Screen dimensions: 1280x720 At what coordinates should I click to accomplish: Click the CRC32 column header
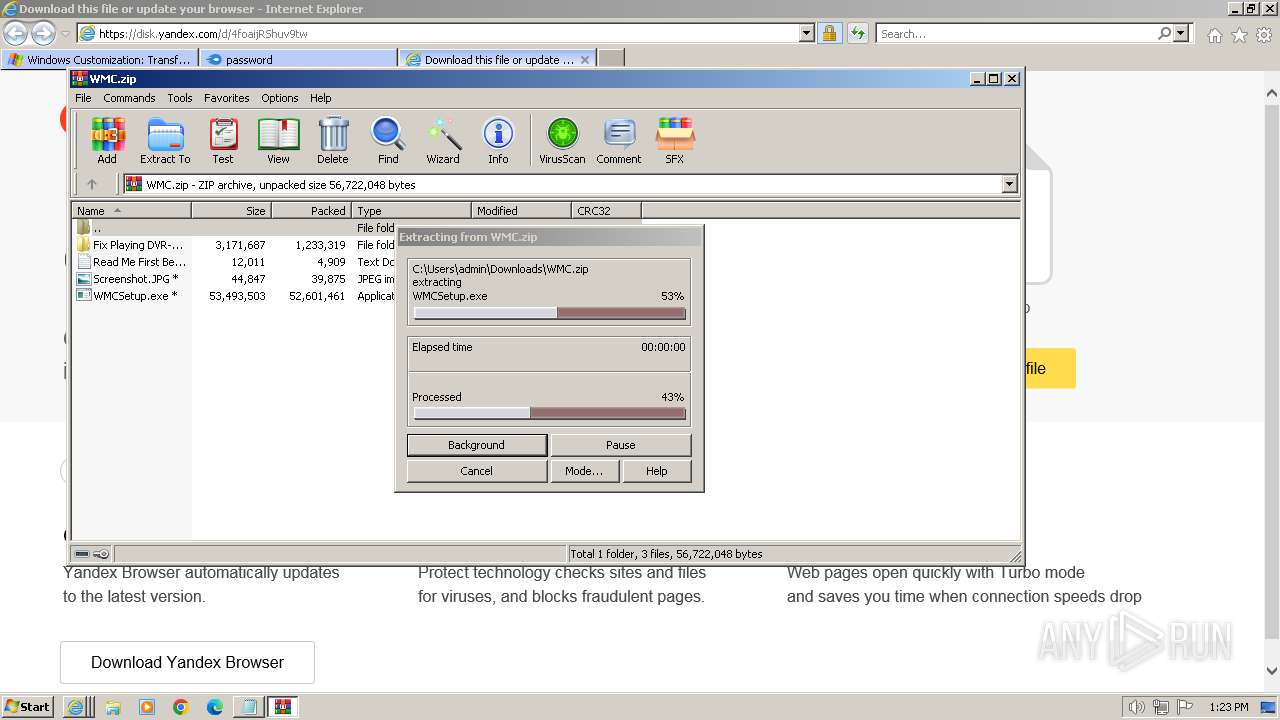coord(606,211)
